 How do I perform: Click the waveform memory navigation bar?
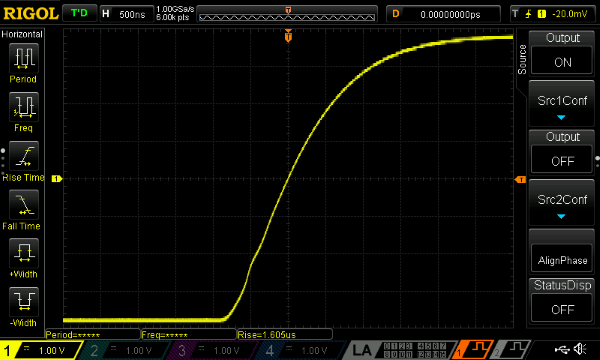pyautogui.click(x=287, y=14)
